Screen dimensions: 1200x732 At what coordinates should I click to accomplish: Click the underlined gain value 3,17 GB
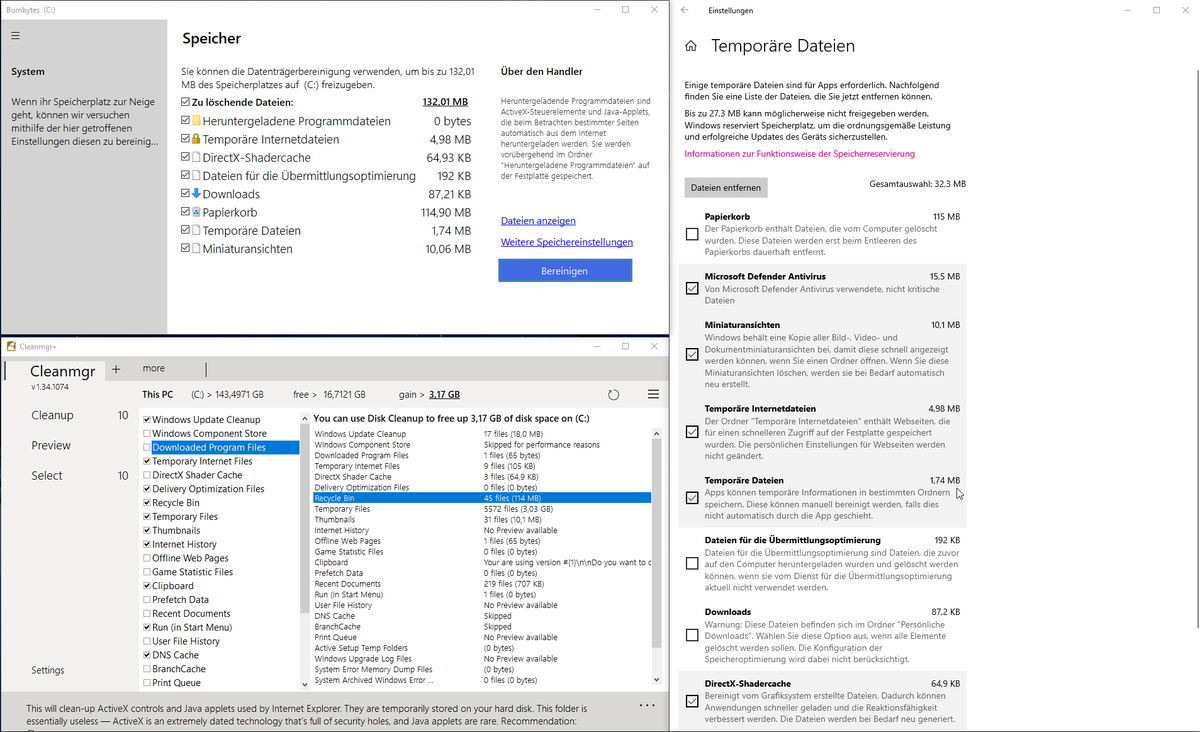pos(445,395)
